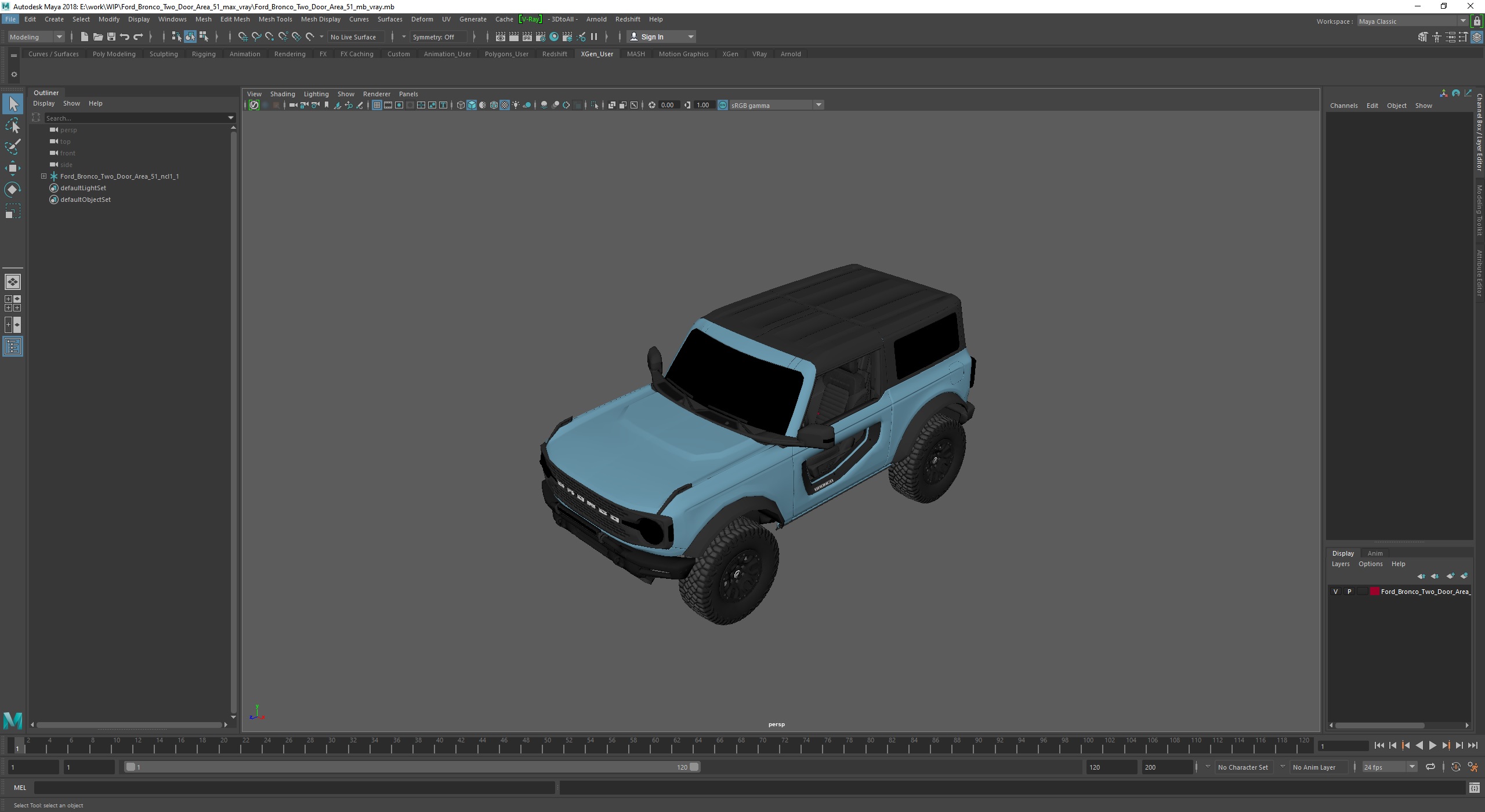Screen dimensions: 1485x812
Task: Enable Snap to curves icon
Action: pos(256,37)
